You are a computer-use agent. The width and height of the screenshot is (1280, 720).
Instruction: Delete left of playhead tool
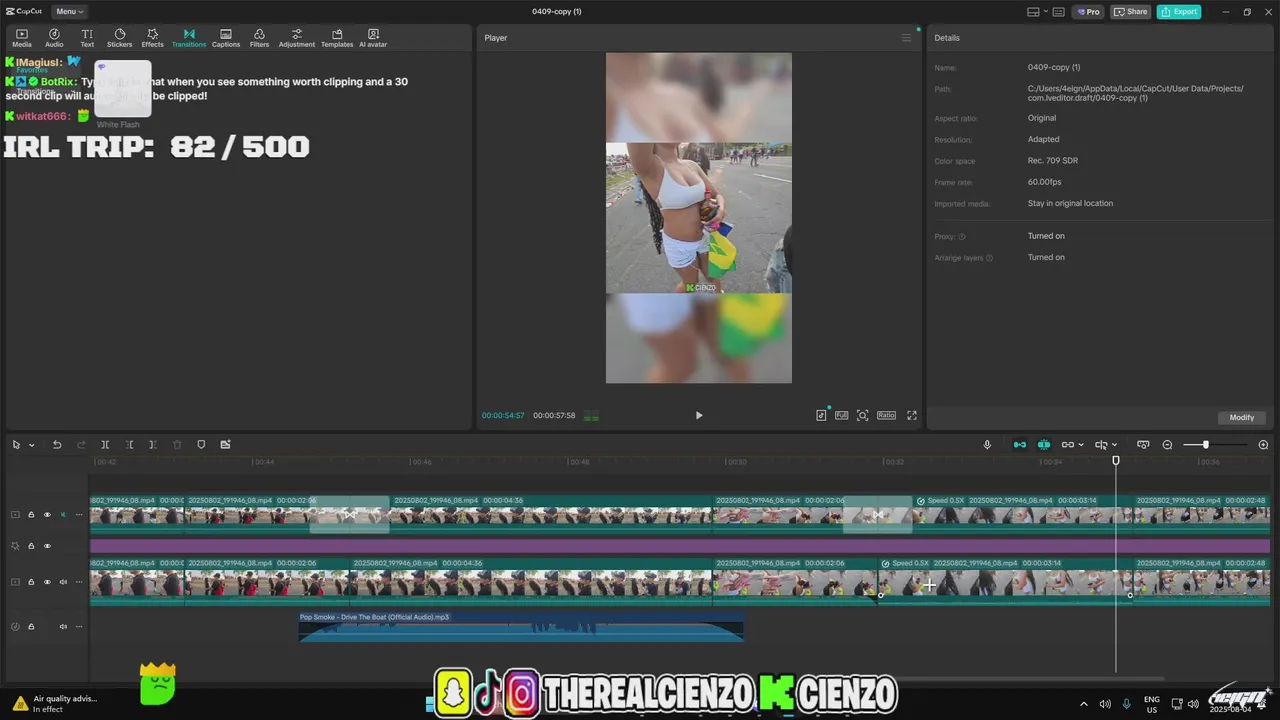pos(129,445)
